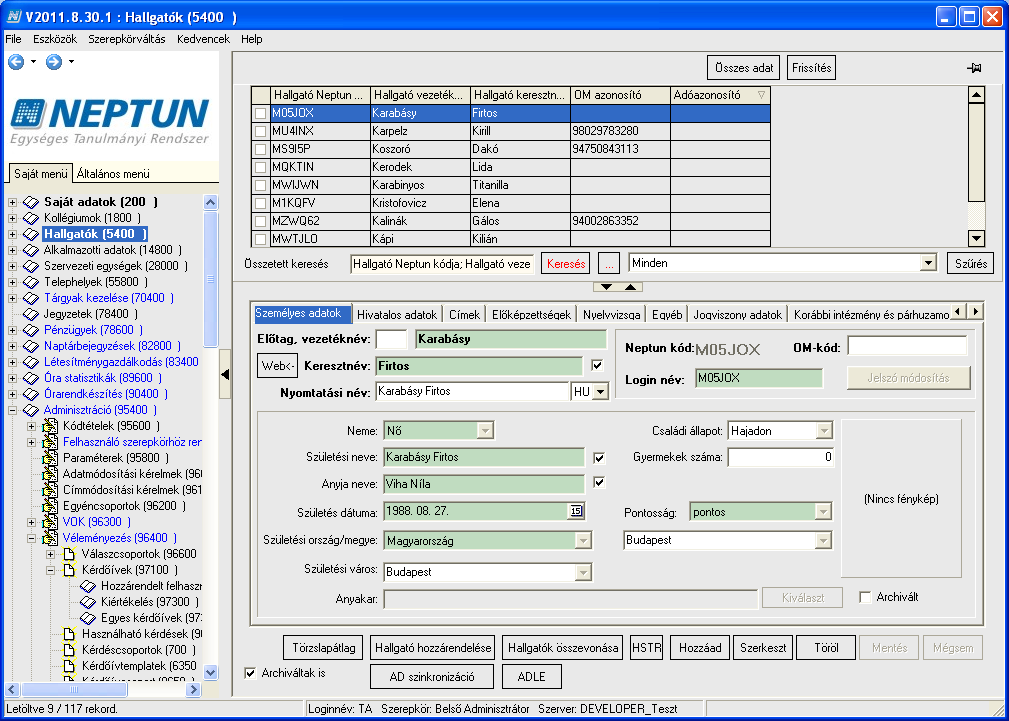1009x721 pixels.
Task: Expand the Hallgatók tree node
Action: 12,234
